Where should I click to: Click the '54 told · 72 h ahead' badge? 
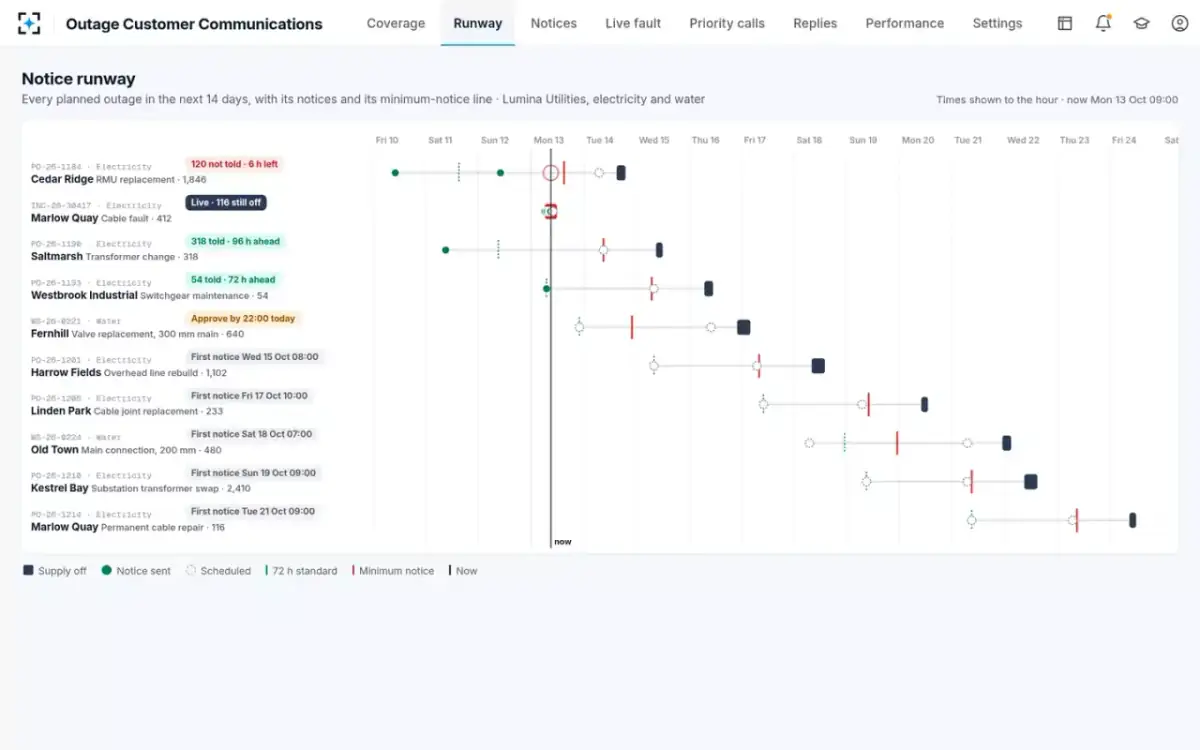[233, 280]
